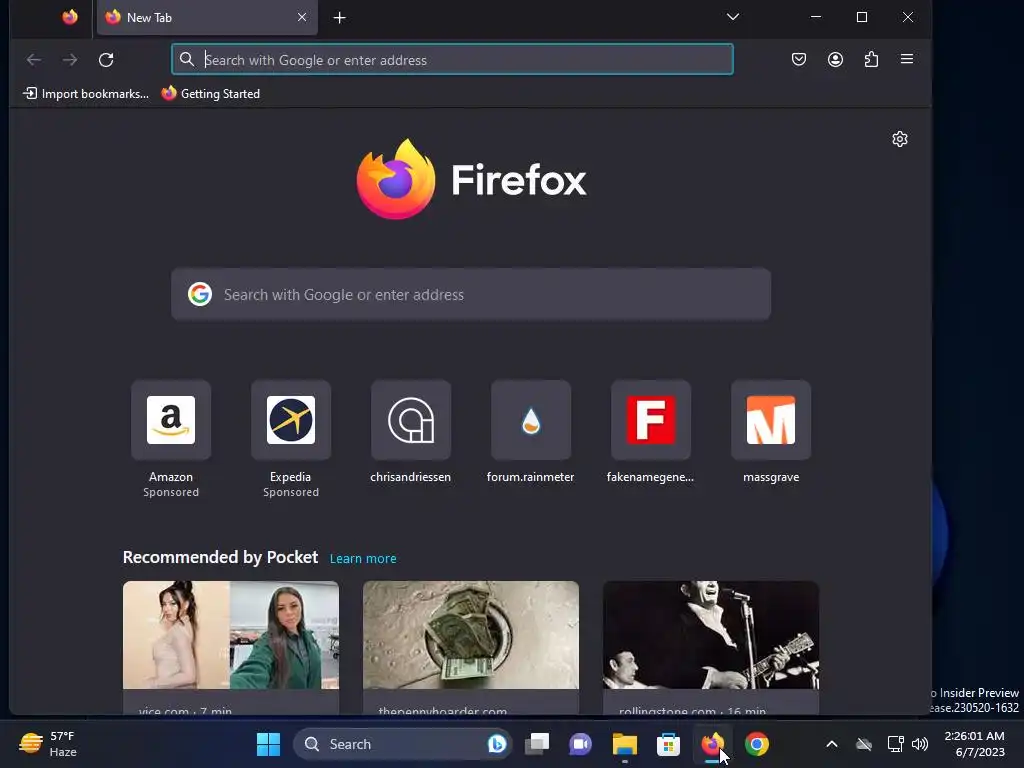Open File Explorer from taskbar
This screenshot has height=768, width=1024.
(624, 744)
